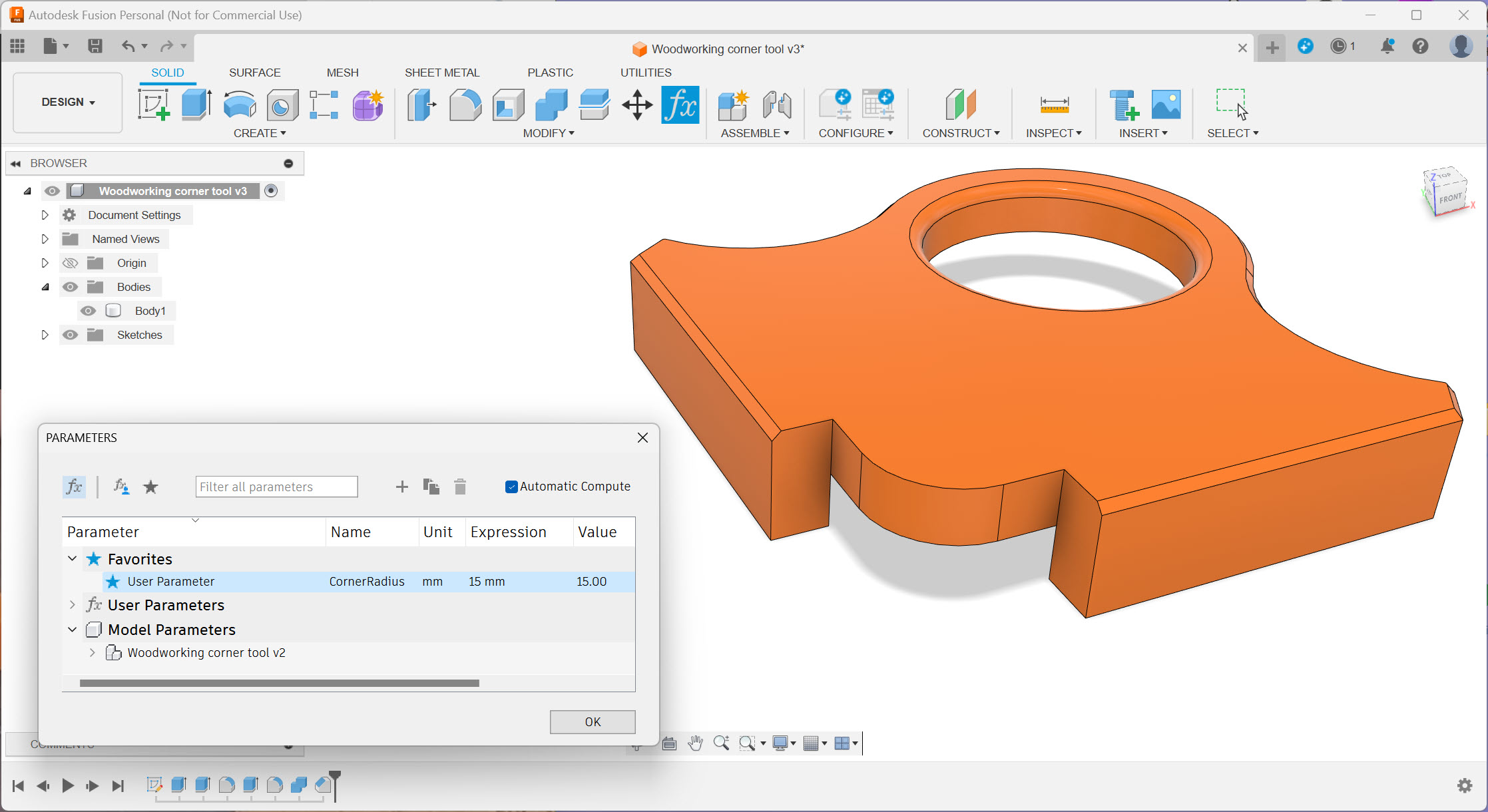Disable Automatic Compute in Parameters dialog
Screen dimensions: 1488x812
(511, 487)
